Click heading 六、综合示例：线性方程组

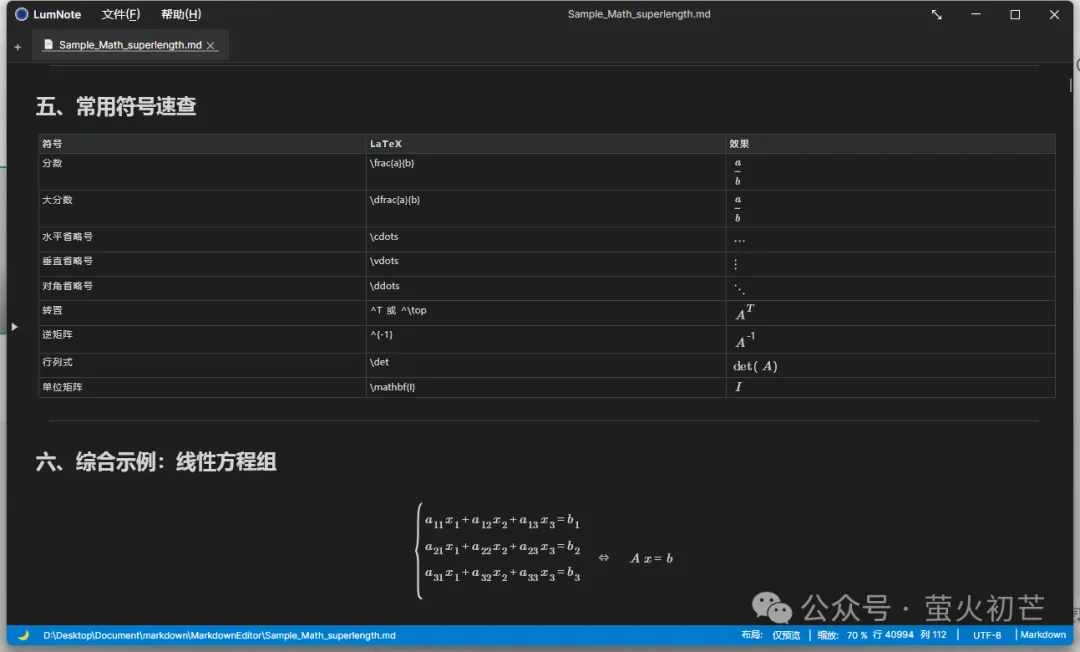tap(156, 461)
